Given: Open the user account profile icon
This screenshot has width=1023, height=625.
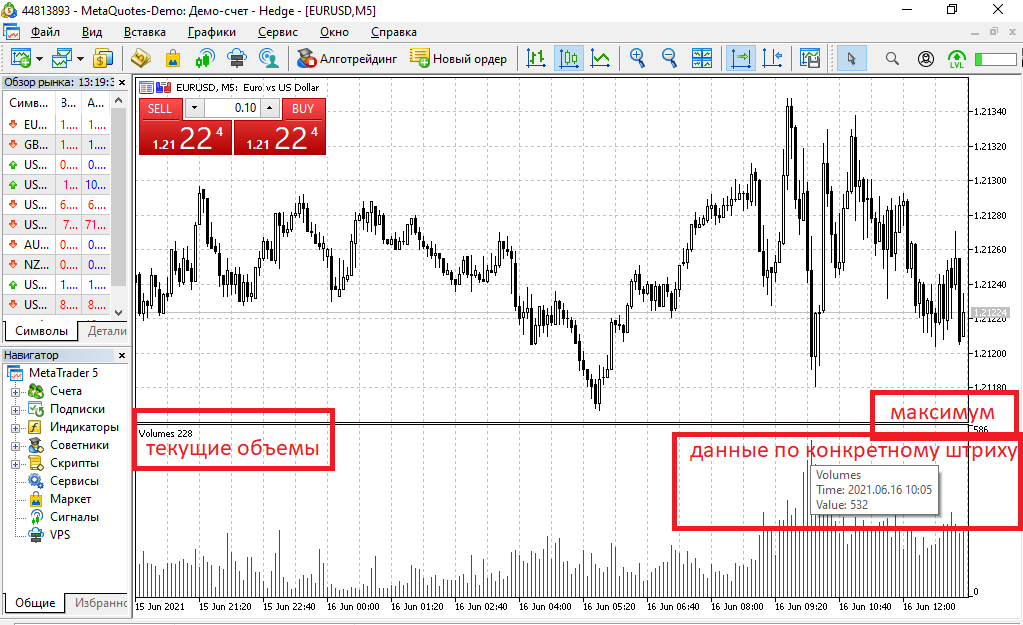Looking at the screenshot, I should click(x=925, y=58).
